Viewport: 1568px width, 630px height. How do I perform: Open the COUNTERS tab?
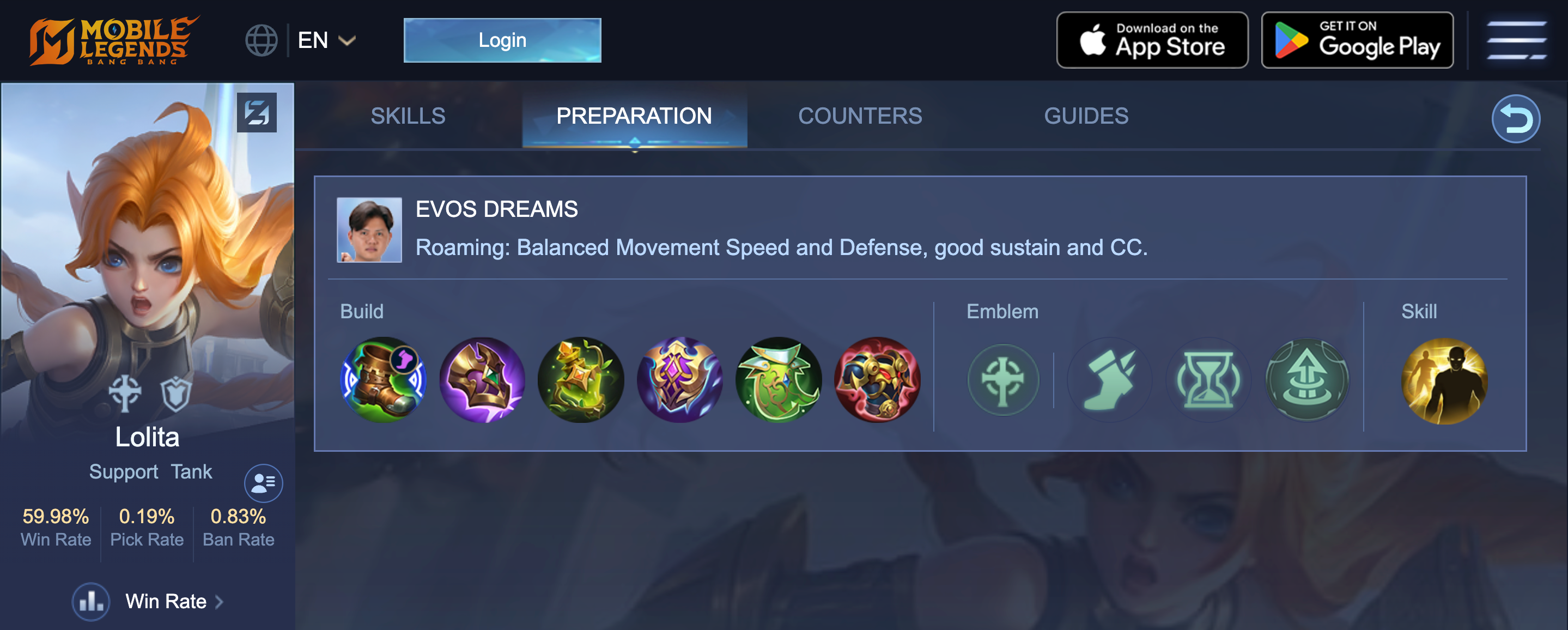tap(860, 116)
